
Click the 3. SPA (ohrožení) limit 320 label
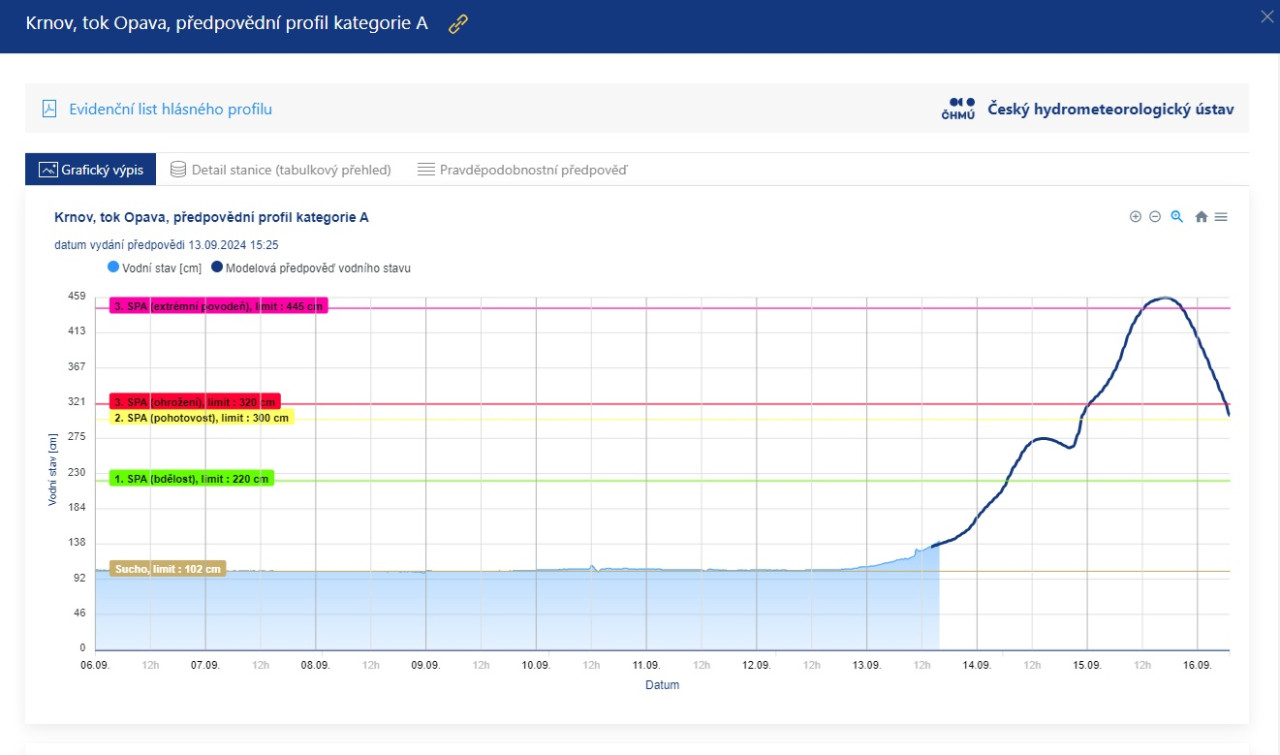click(x=194, y=401)
